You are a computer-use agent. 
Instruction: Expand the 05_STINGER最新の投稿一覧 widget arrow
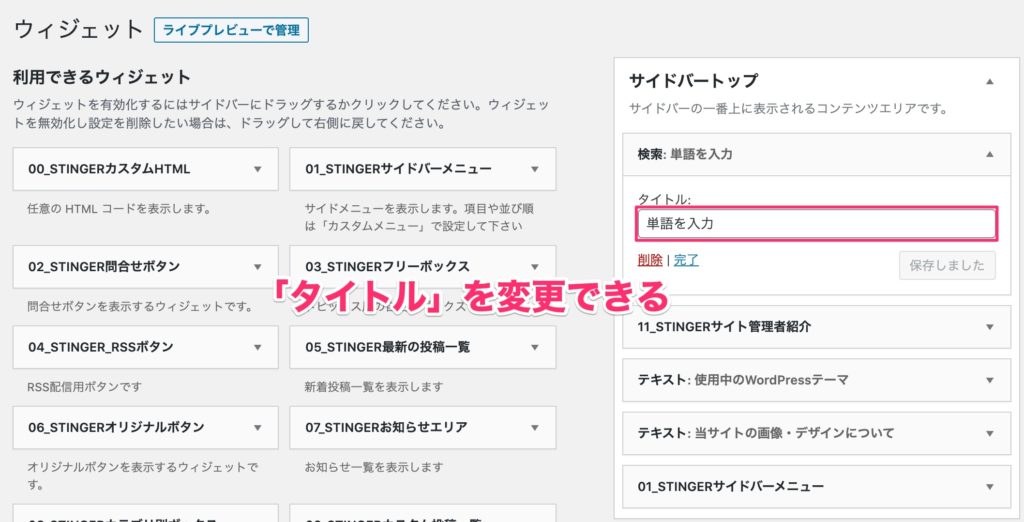coord(535,347)
